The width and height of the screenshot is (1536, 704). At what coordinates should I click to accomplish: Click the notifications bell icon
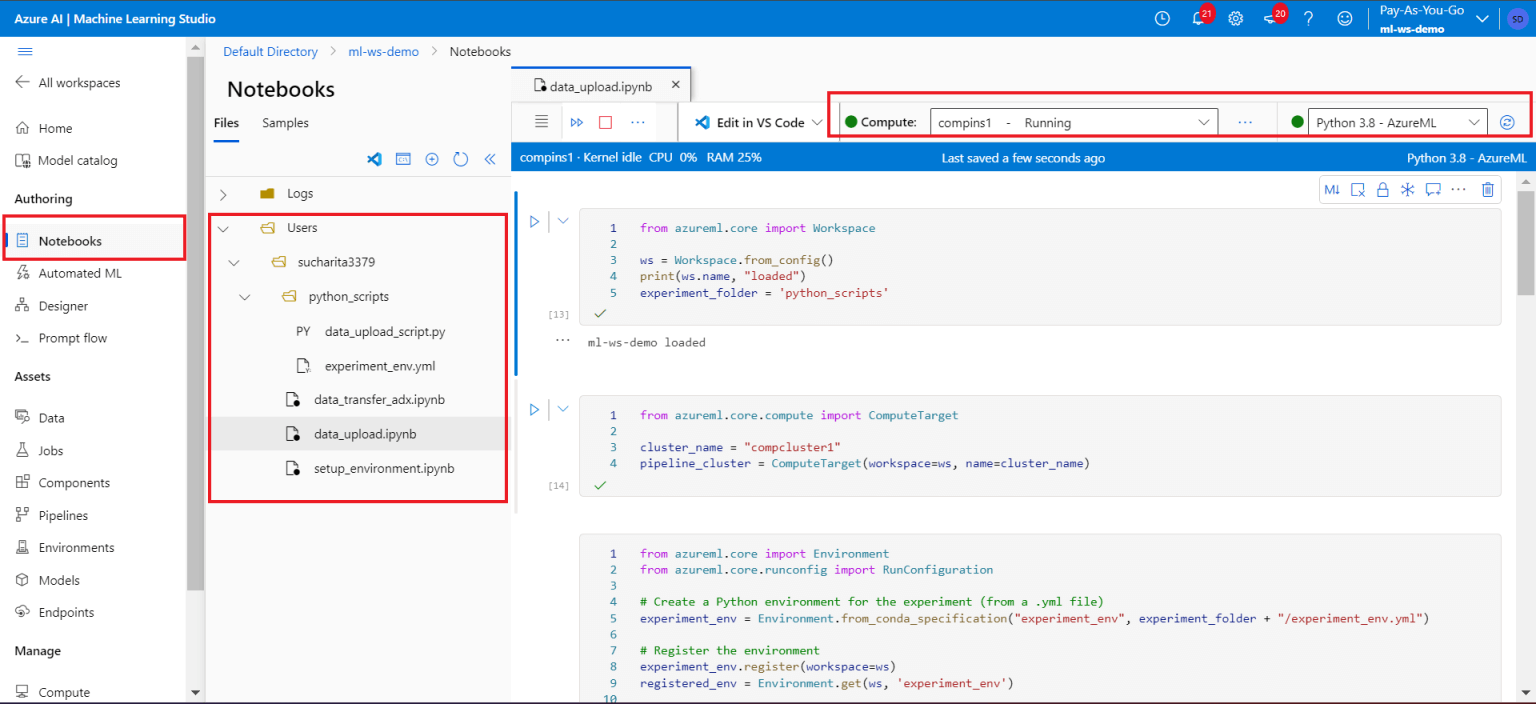(x=1198, y=18)
